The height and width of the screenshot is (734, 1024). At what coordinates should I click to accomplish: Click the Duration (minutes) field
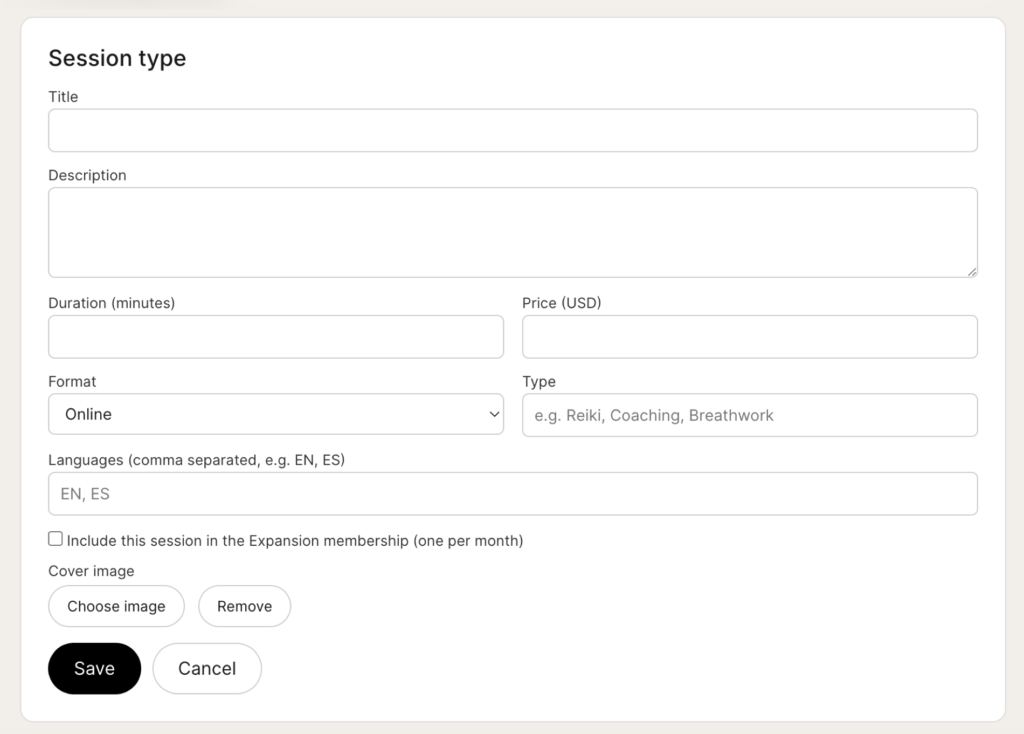click(x=276, y=337)
